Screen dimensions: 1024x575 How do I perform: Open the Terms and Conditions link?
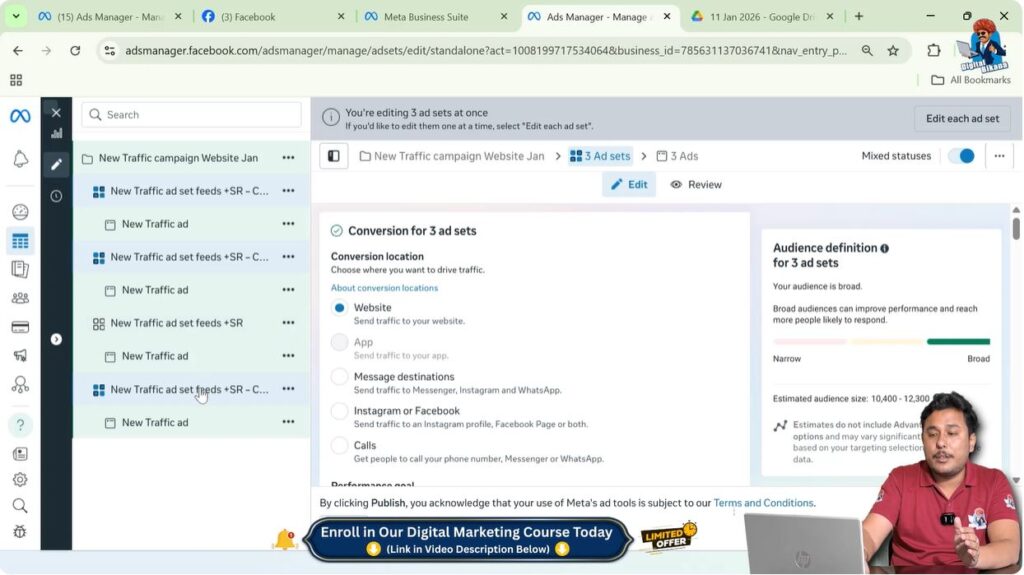coord(763,503)
